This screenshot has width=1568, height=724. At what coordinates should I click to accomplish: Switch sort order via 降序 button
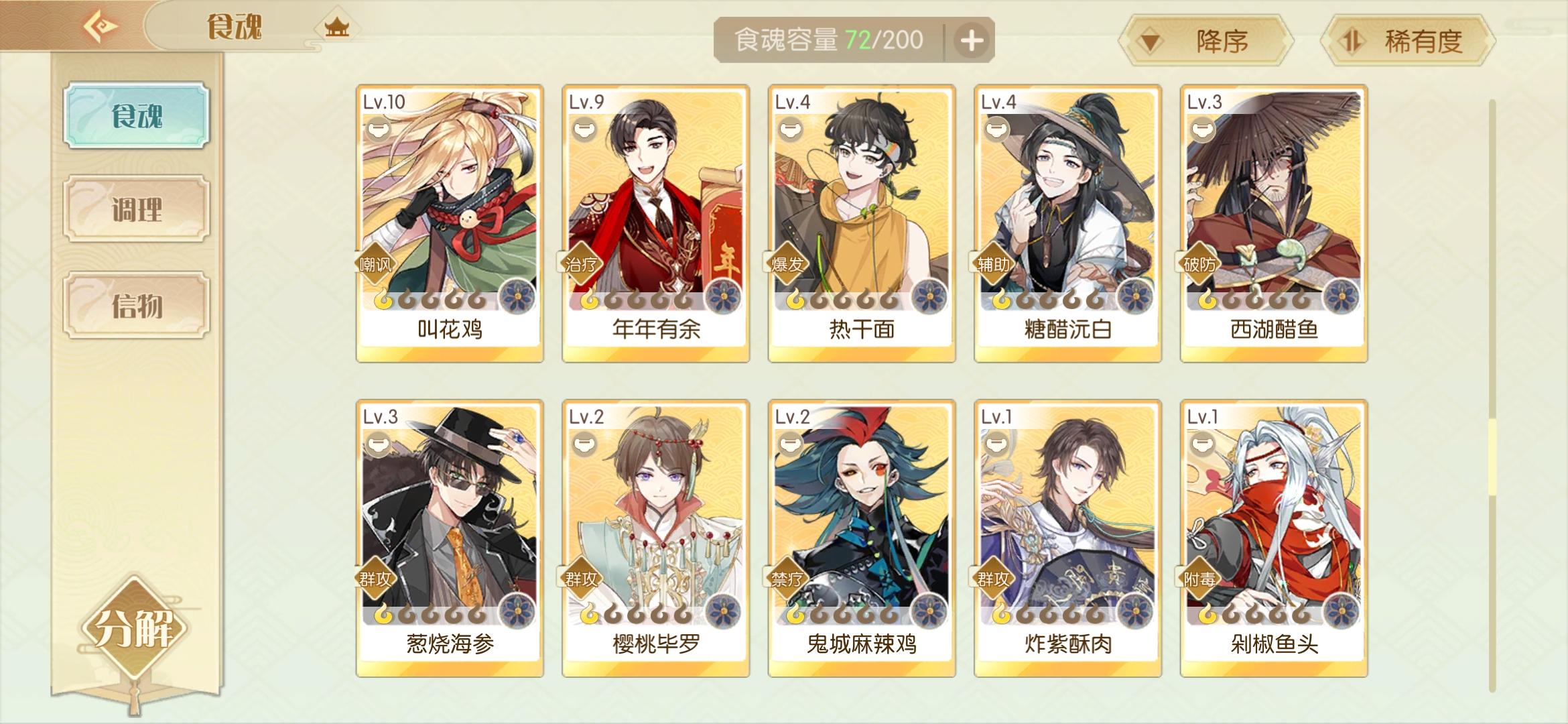click(1205, 41)
